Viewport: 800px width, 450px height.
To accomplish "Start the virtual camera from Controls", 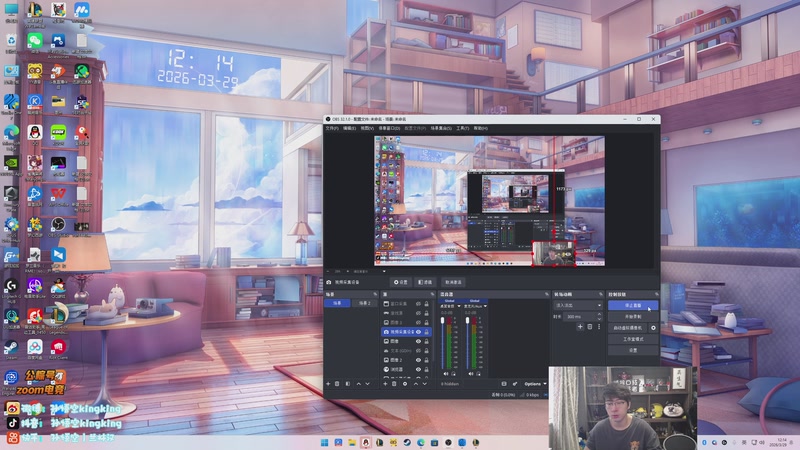I will point(628,328).
